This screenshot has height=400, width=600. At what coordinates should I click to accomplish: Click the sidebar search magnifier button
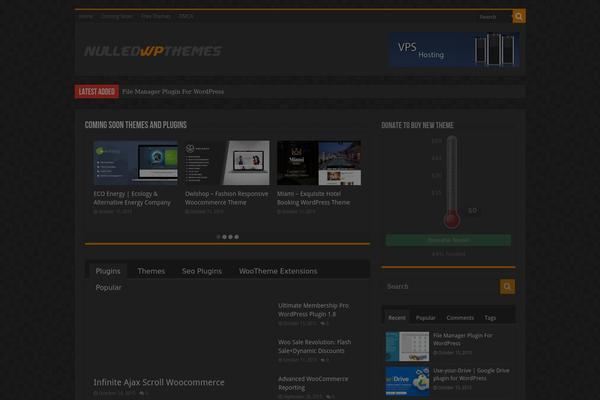coord(508,287)
